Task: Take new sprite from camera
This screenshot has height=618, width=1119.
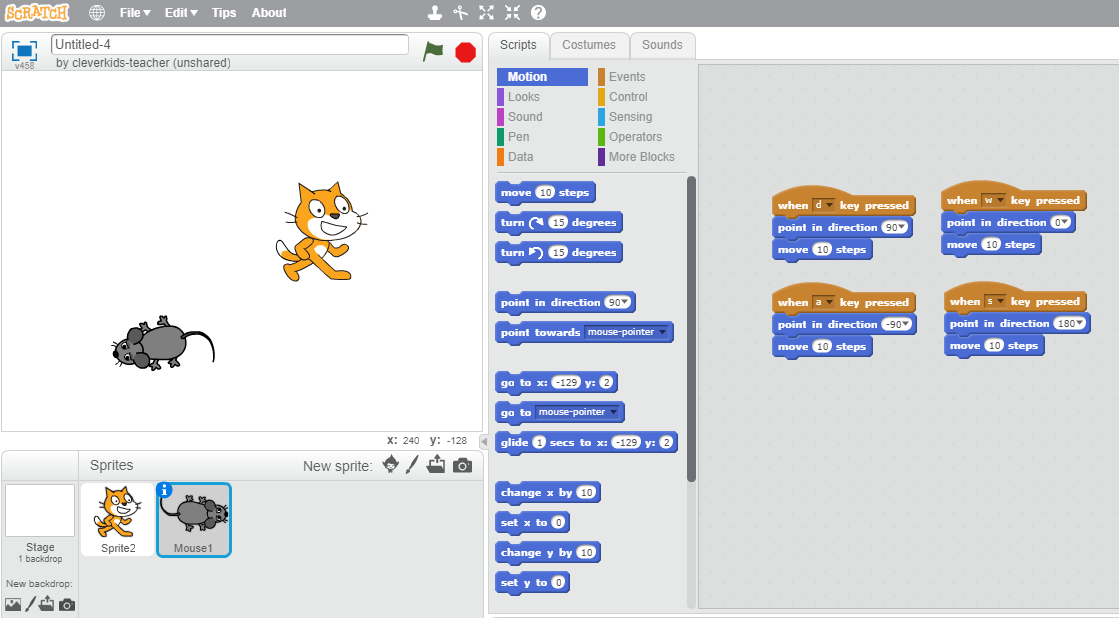Action: click(x=462, y=465)
